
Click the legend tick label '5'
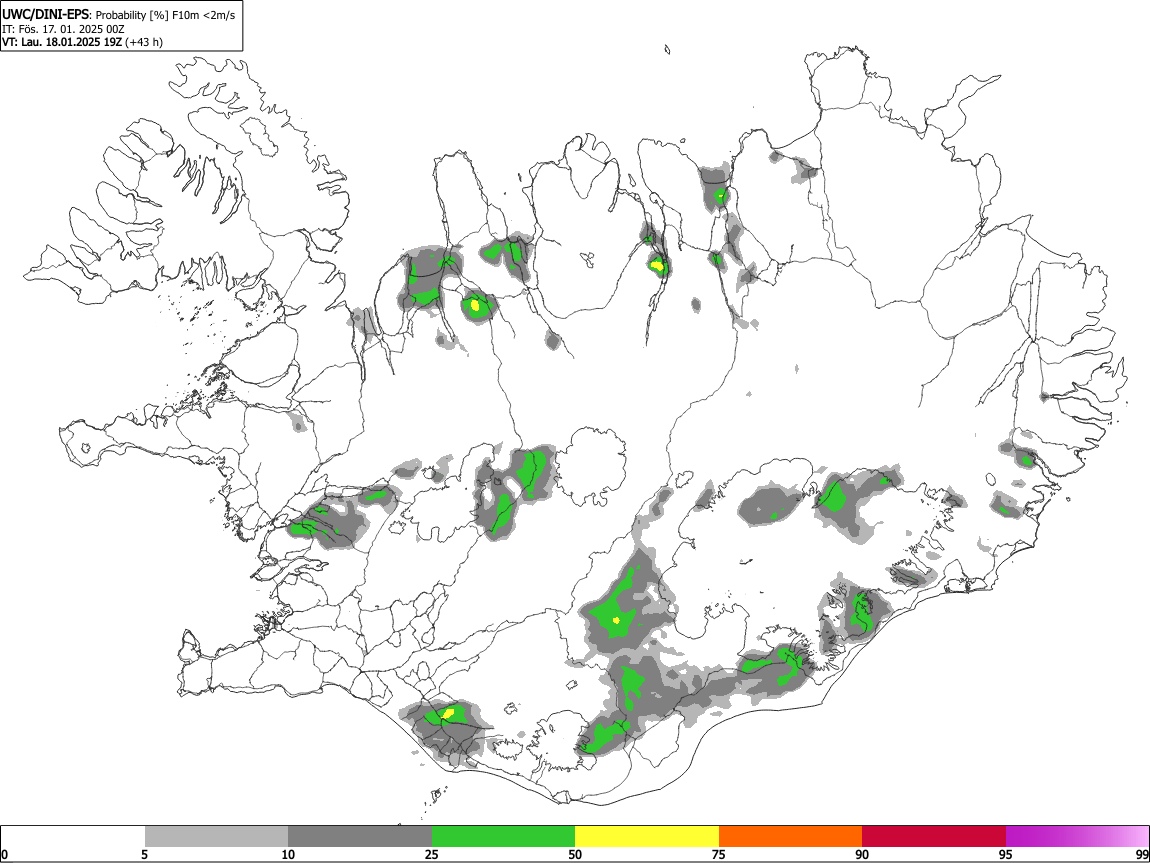(x=144, y=855)
